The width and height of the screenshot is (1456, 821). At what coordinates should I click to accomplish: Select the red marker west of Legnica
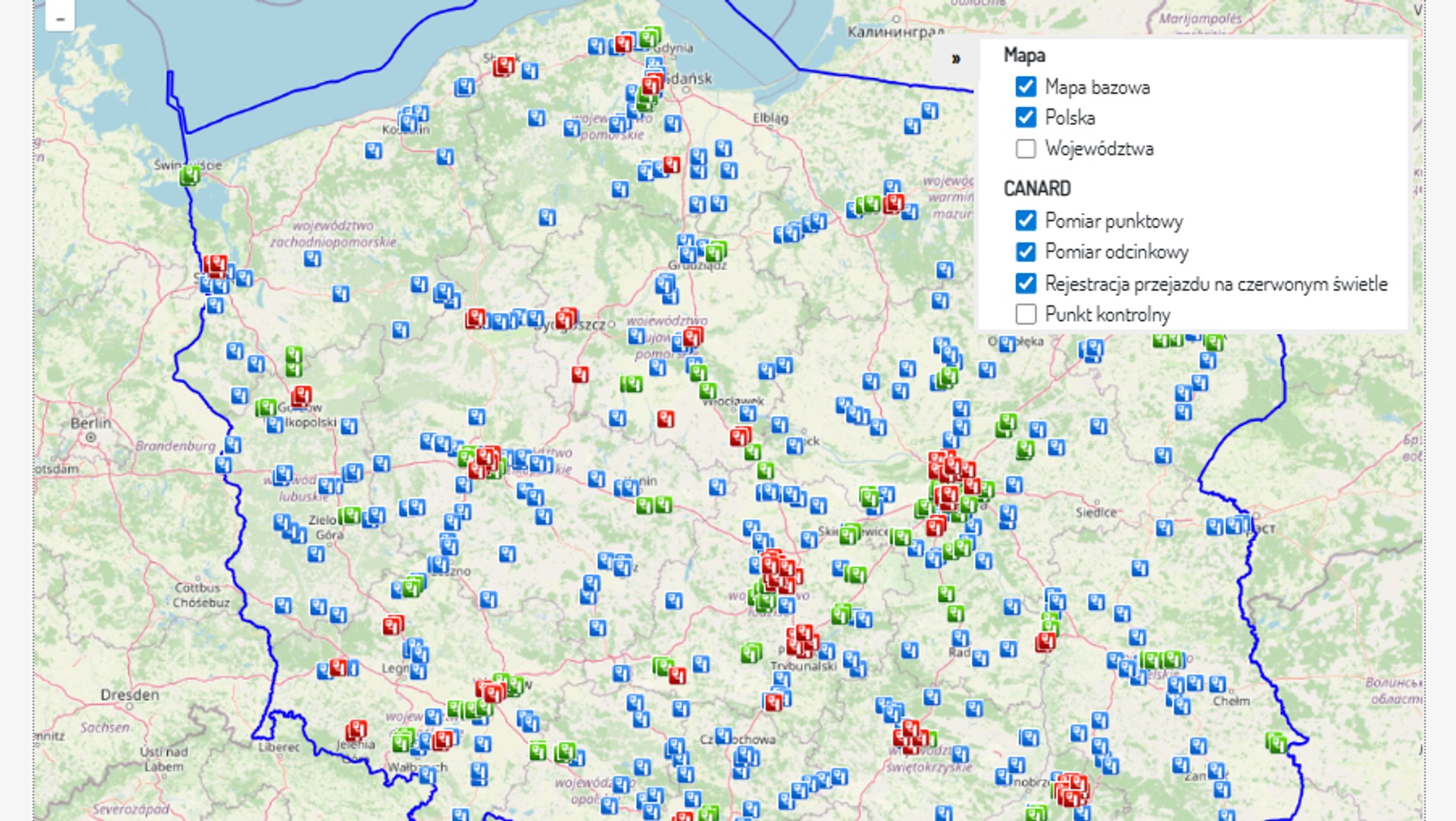pos(339,667)
